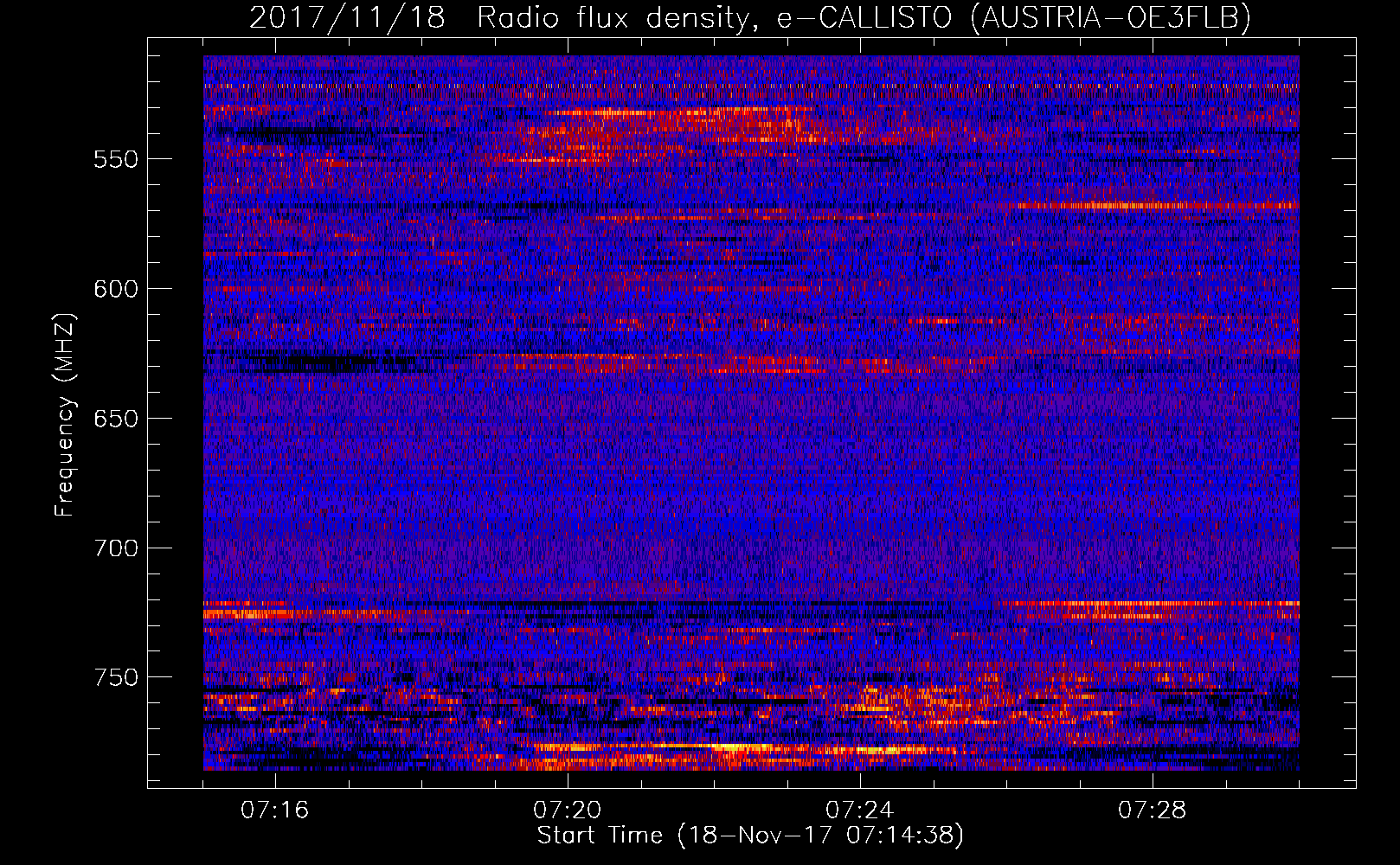Select the Start Time axis caption
The image size is (1400, 865).
tap(750, 836)
